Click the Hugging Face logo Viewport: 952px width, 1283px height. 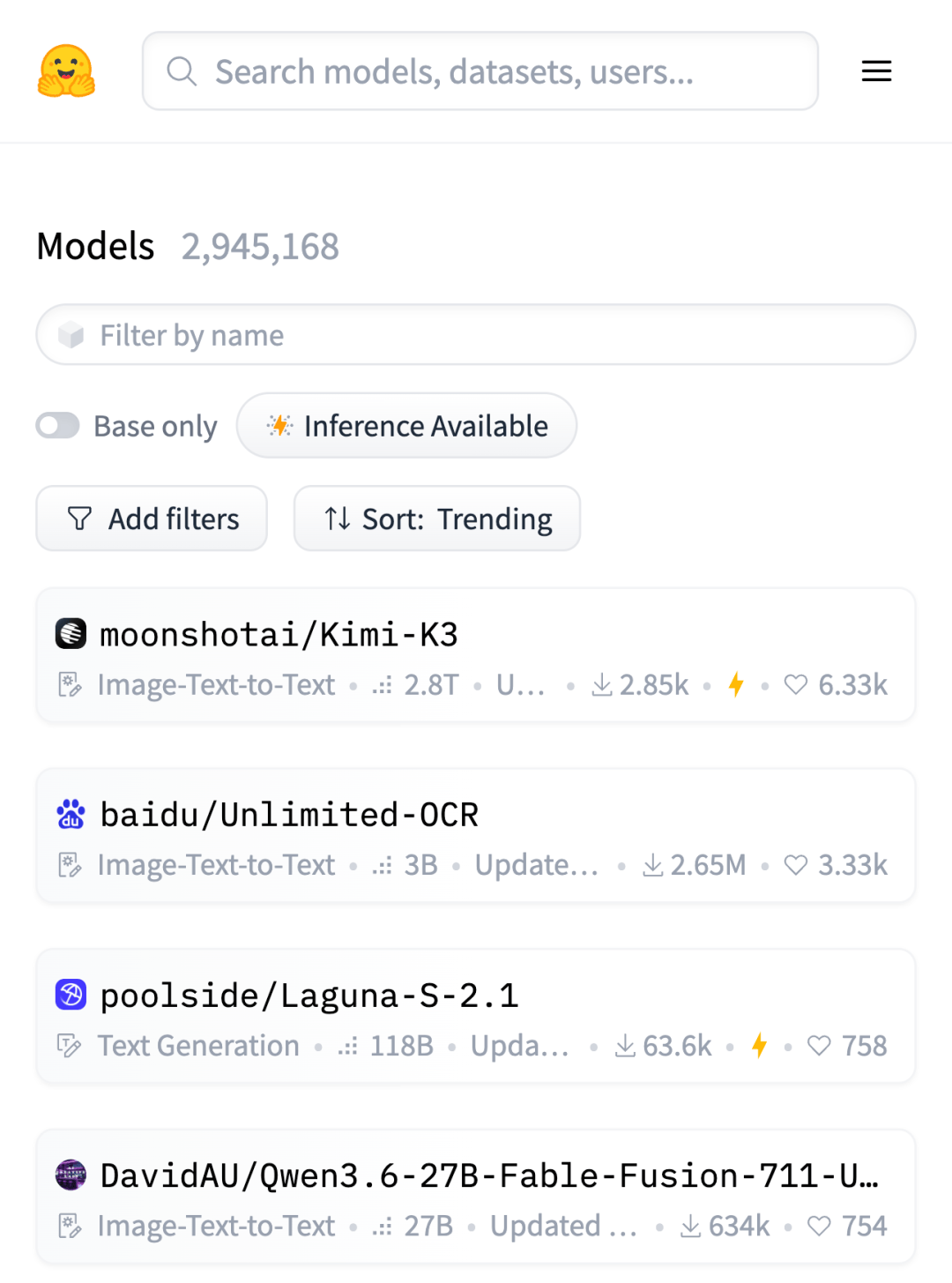pyautogui.click(x=66, y=71)
